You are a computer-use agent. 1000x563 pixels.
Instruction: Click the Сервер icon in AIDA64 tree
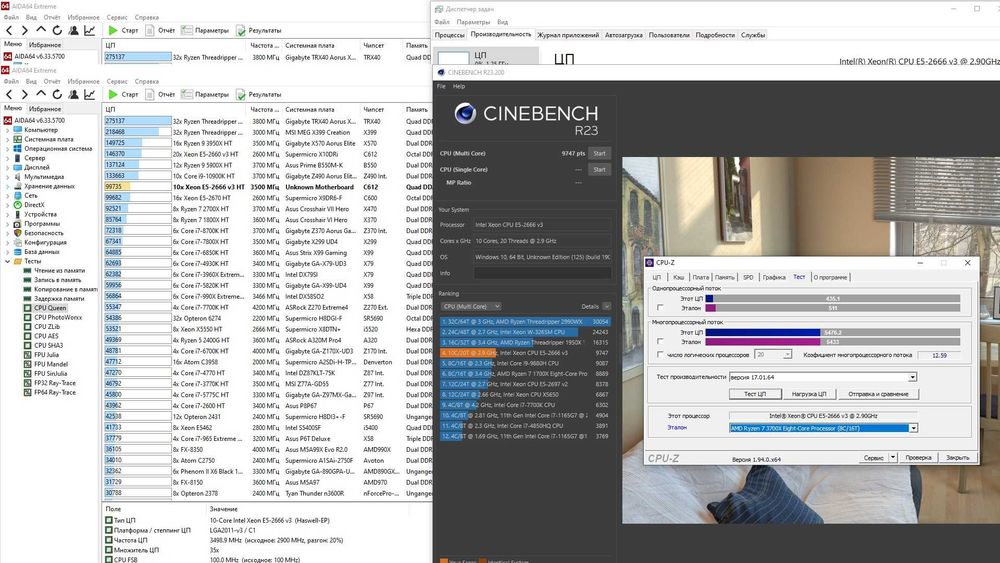pyautogui.click(x=18, y=157)
